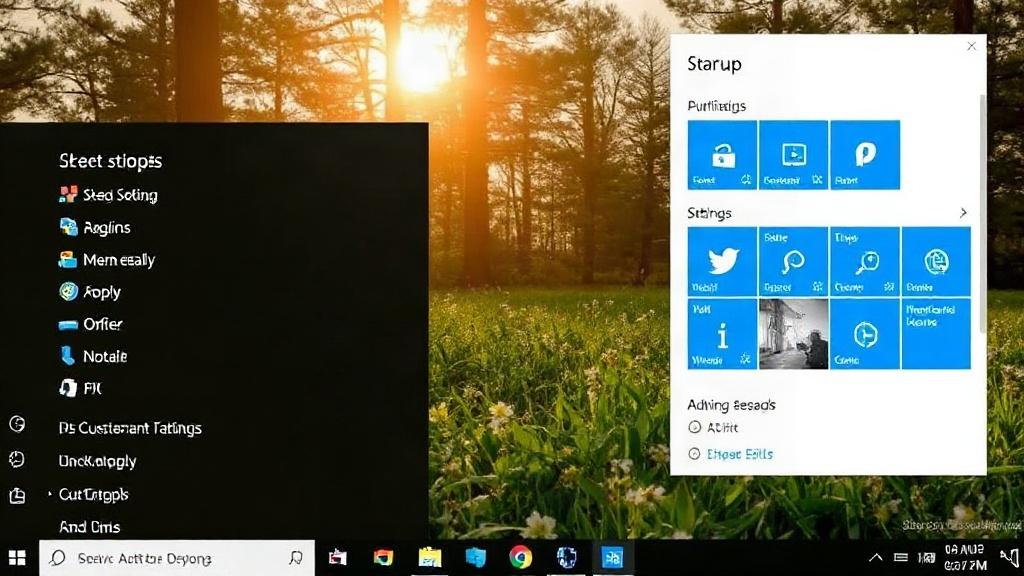1024x576 pixels.
Task: Open the text-only tile beside the clock tile
Action: pos(936,334)
